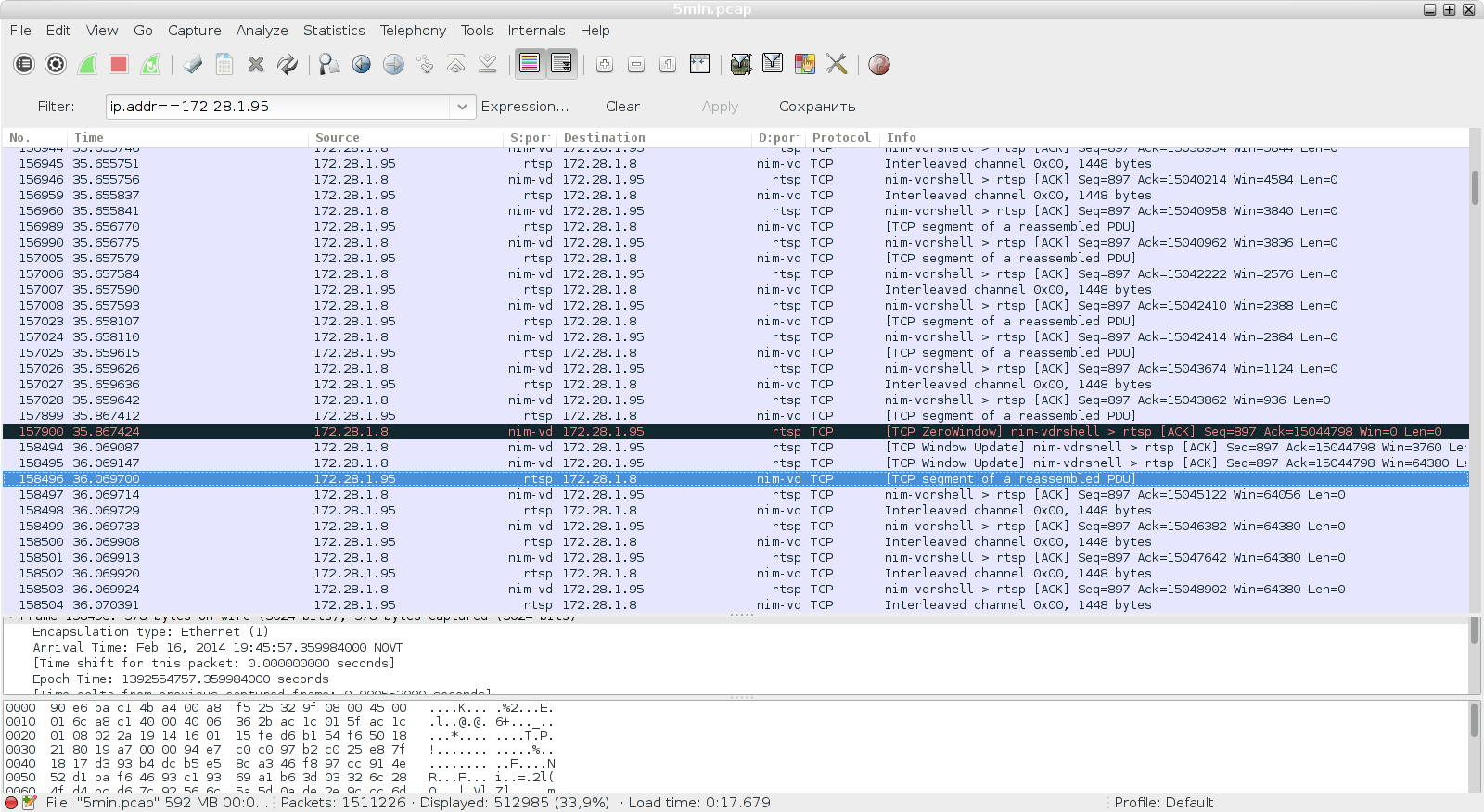Image resolution: width=1484 pixels, height=812 pixels.
Task: Edit display filters
Action: [773, 64]
